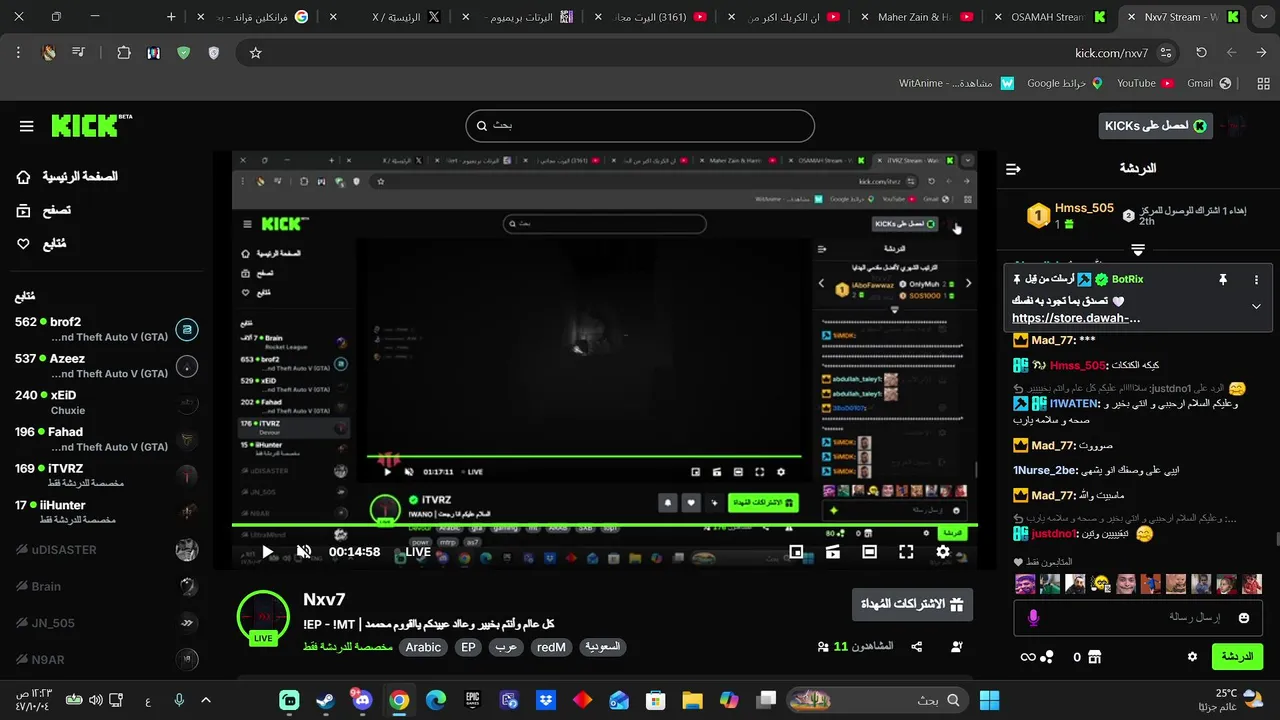Toggle theater mode

(869, 551)
